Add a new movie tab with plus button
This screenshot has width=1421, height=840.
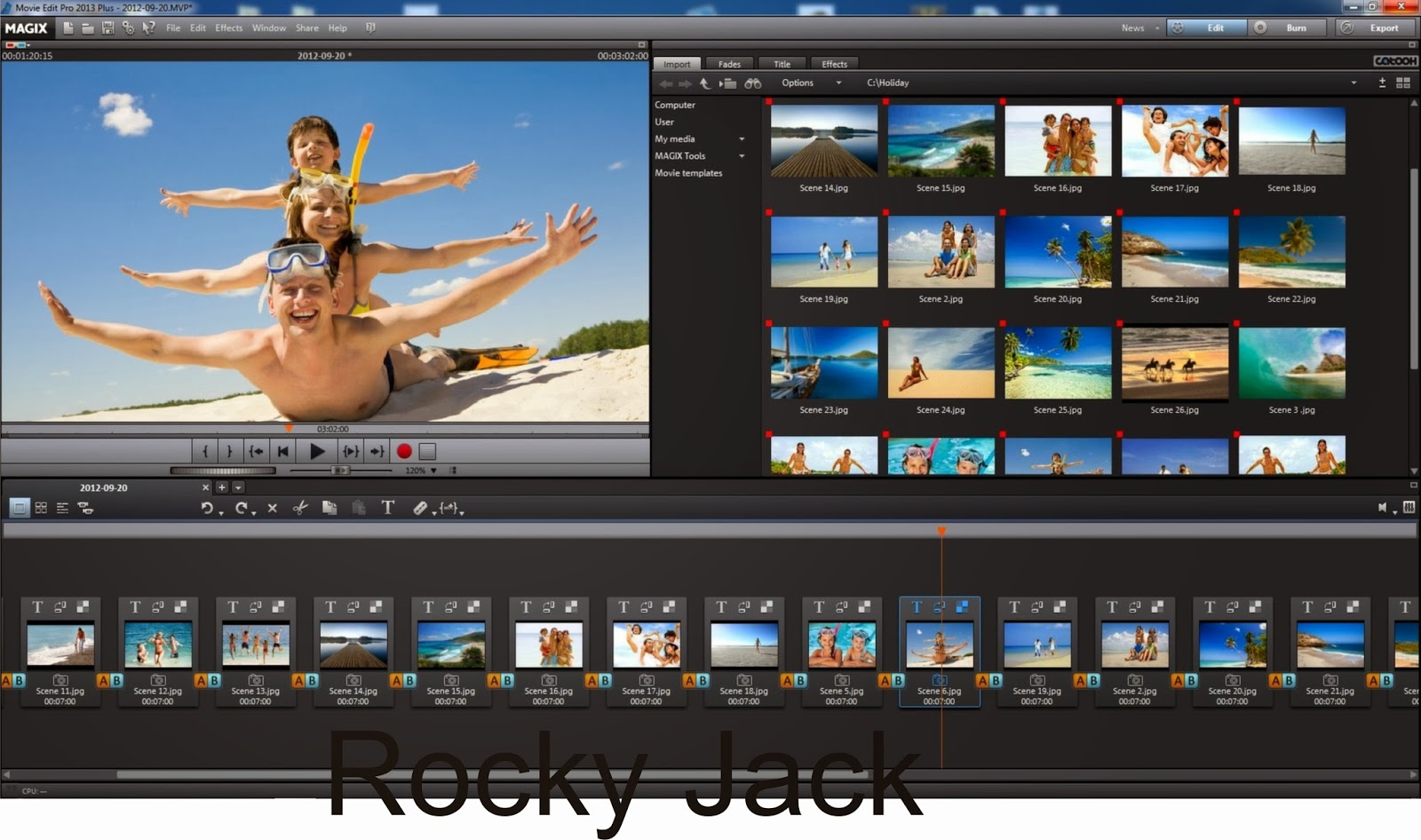222,487
